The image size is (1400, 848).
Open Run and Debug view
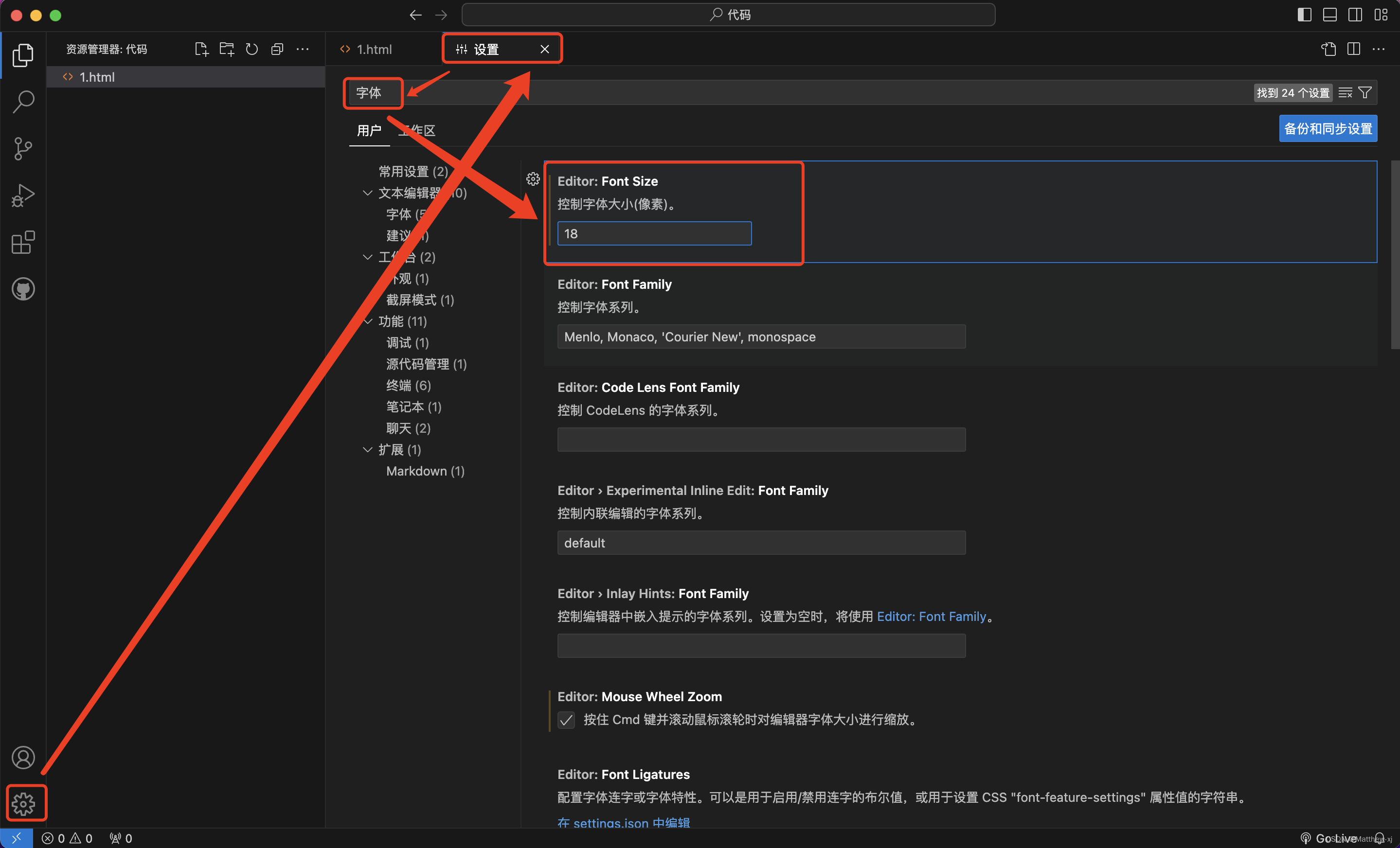coord(23,195)
